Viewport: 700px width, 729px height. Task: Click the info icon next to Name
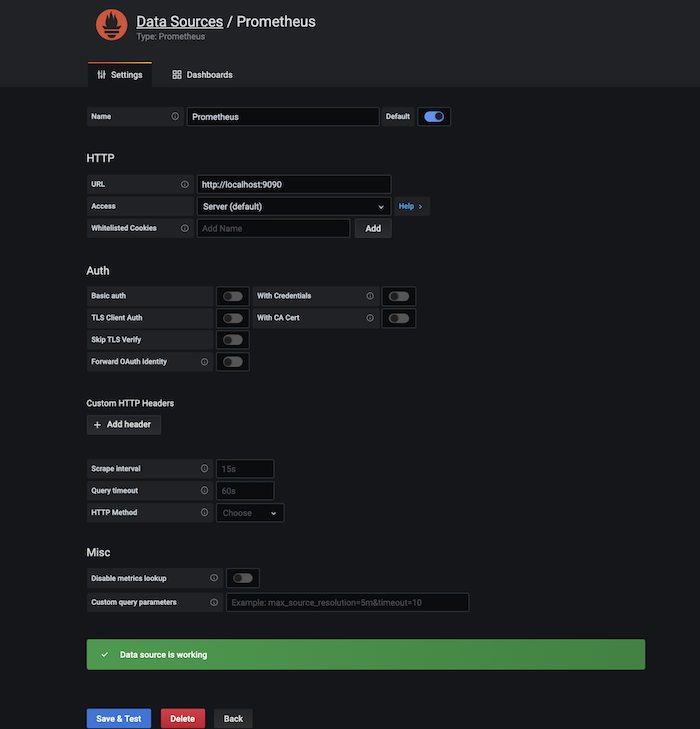175,117
